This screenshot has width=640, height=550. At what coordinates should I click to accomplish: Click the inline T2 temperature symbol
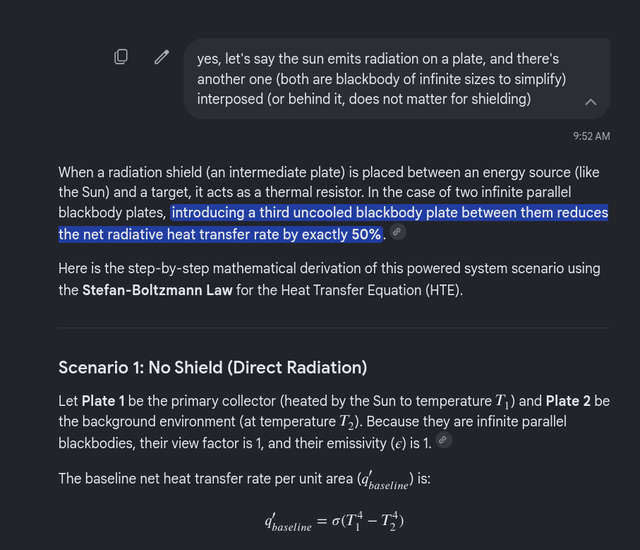pos(346,422)
